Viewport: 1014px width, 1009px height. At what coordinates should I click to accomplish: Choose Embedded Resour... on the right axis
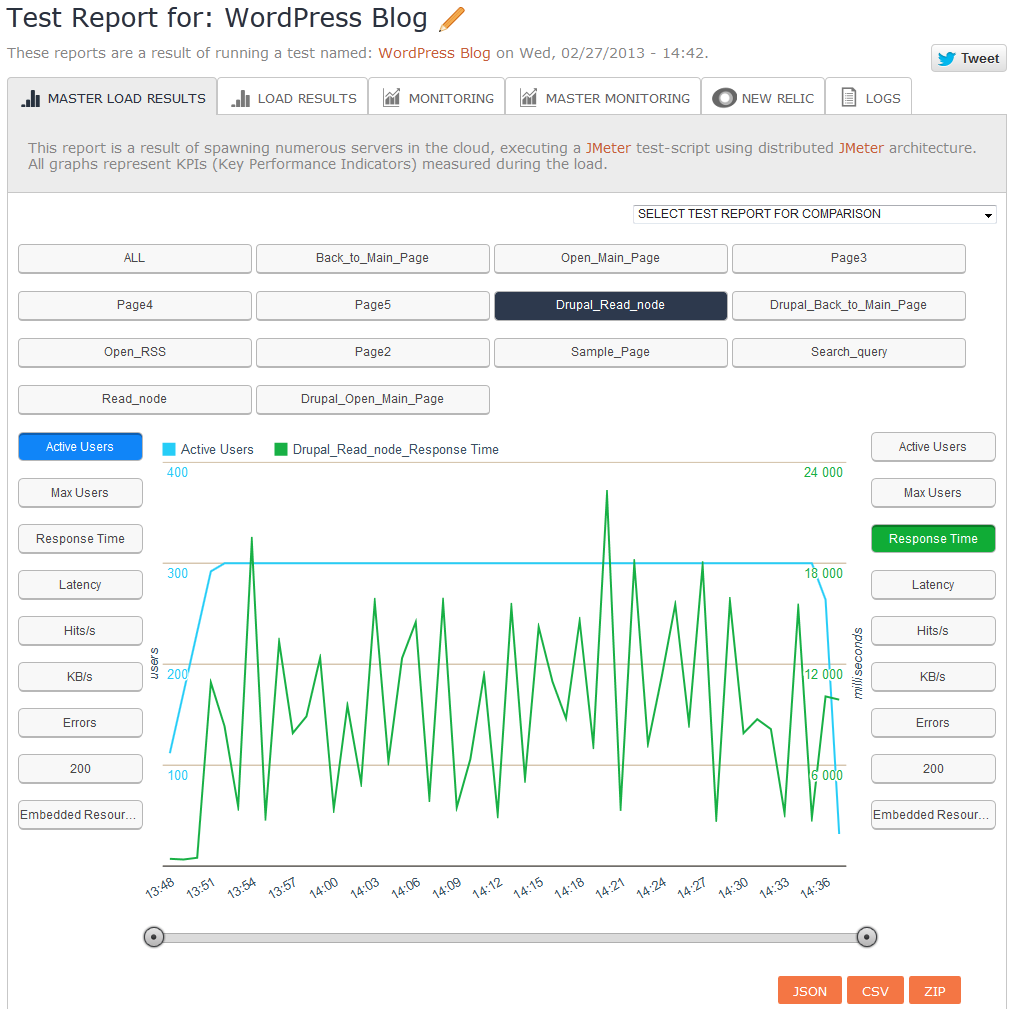point(933,814)
